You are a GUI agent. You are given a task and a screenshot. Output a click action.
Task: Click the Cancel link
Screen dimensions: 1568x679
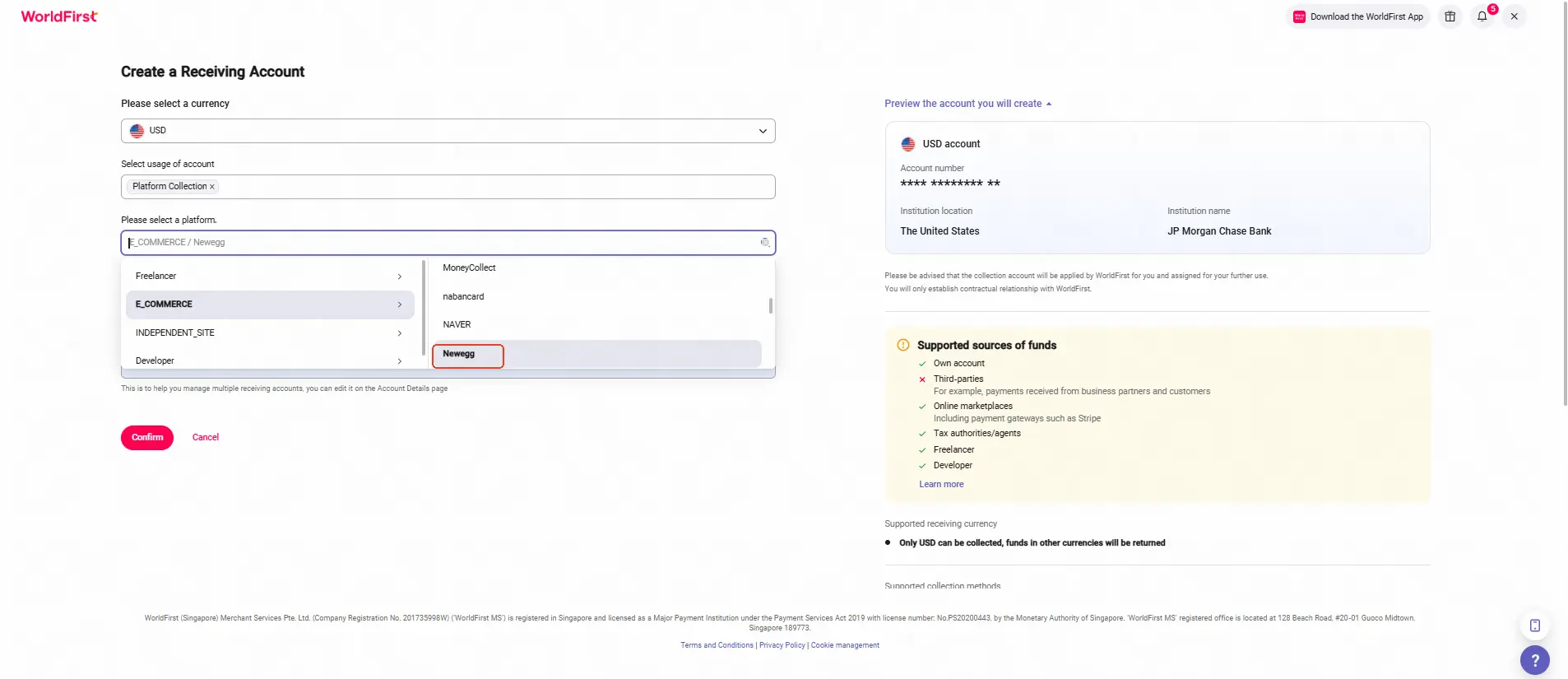coord(206,438)
